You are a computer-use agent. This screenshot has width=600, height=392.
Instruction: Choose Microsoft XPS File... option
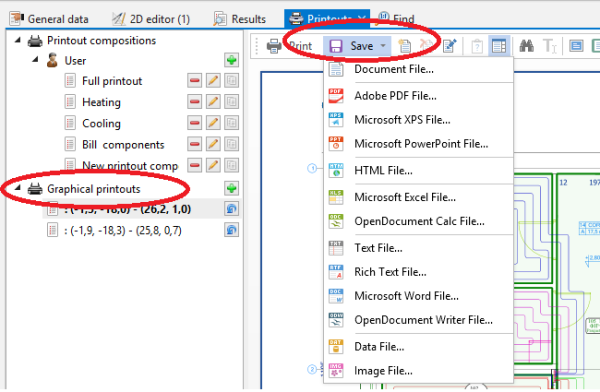418,120
